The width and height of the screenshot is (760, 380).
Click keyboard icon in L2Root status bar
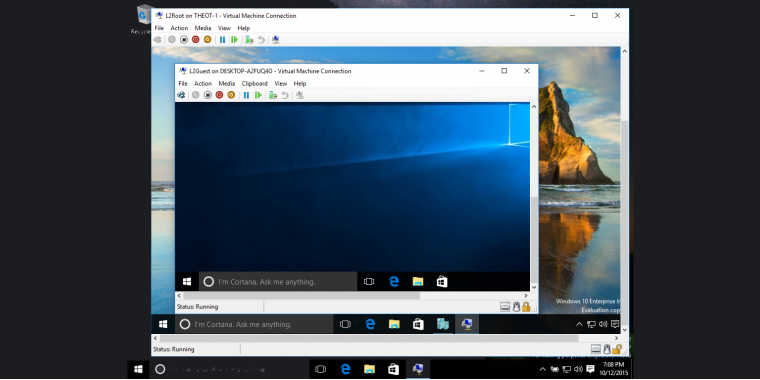point(596,349)
